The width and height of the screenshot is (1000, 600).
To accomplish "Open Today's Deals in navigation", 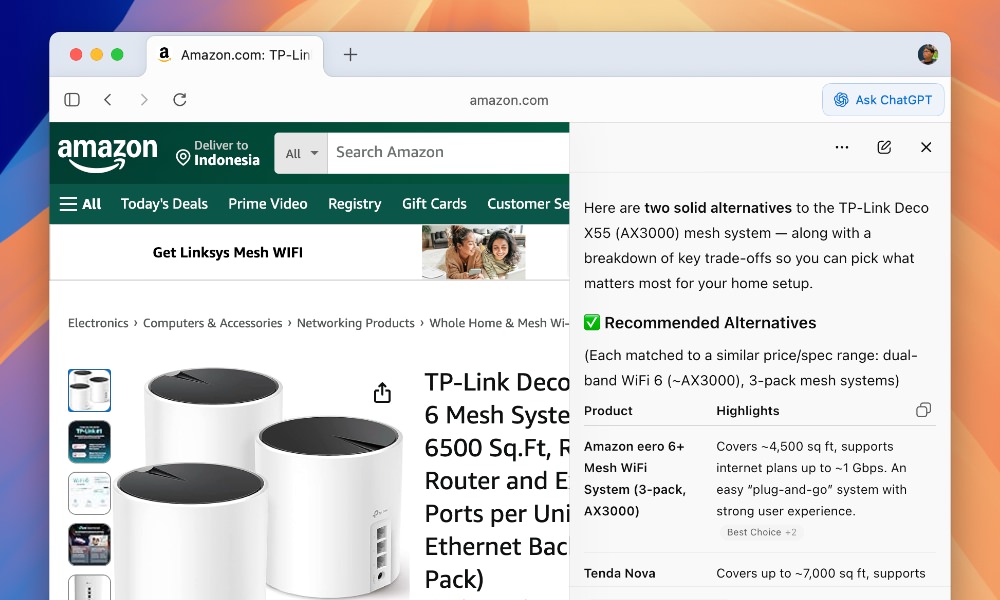I will tap(164, 204).
